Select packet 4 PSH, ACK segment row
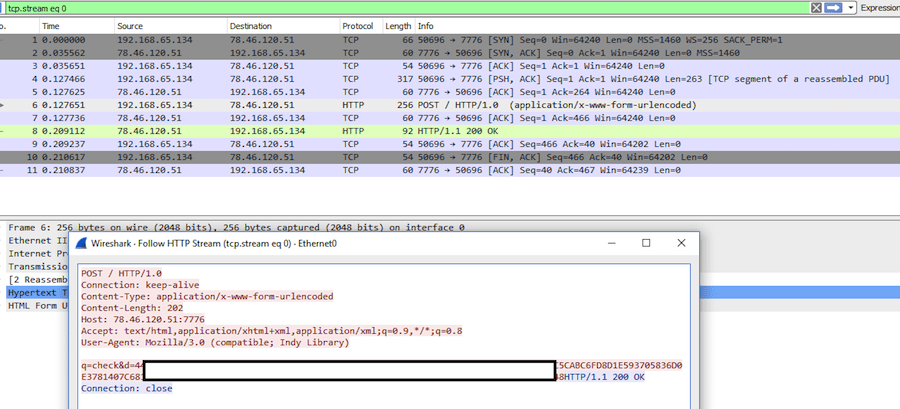This screenshot has height=409, width=900. (450, 79)
